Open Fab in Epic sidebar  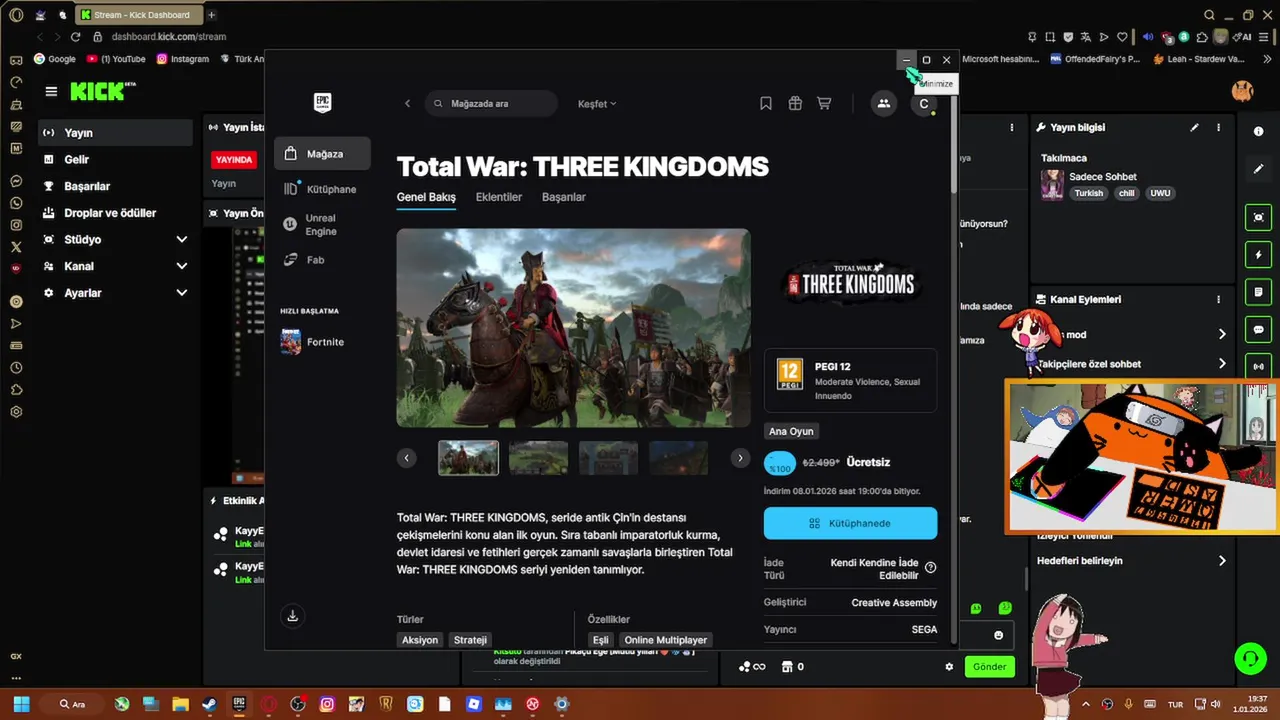click(322, 260)
